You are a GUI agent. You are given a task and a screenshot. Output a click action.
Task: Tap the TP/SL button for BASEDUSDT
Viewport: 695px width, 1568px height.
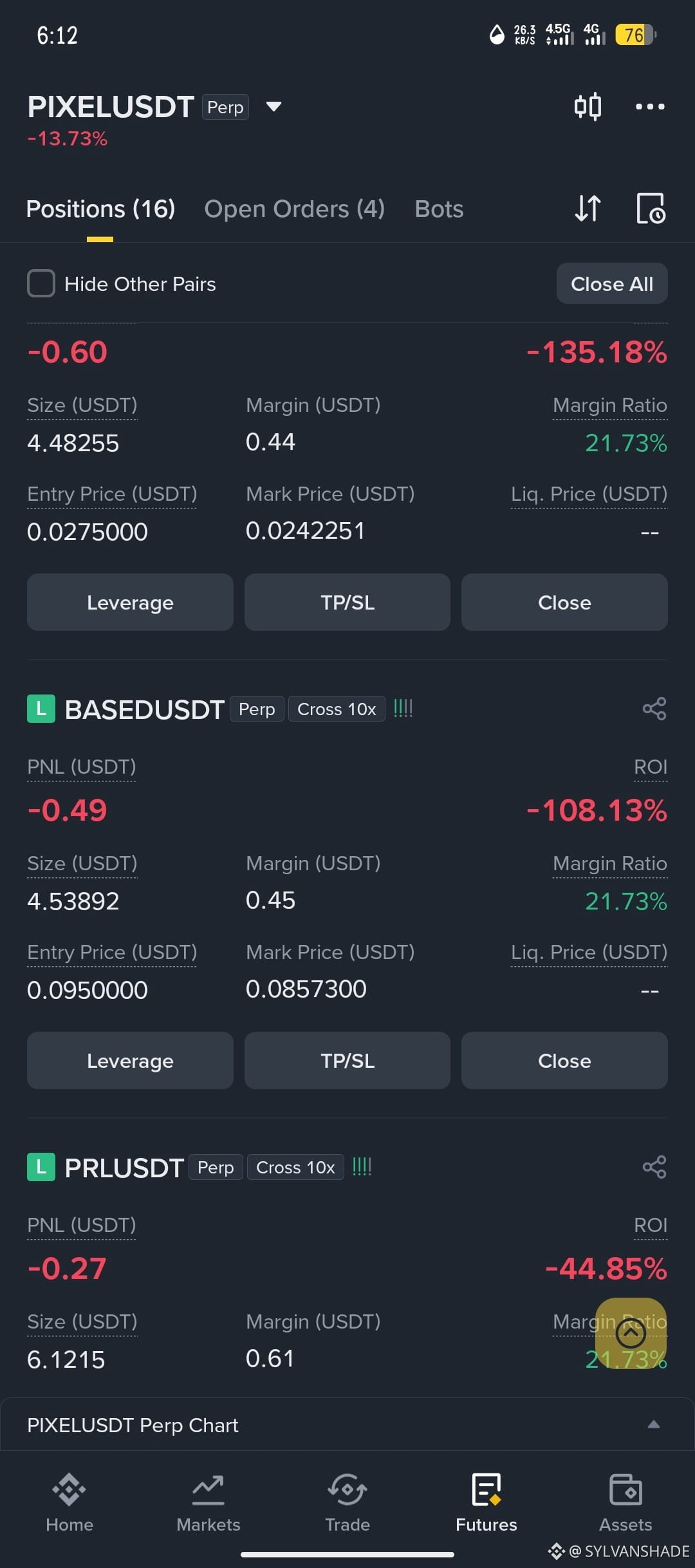point(347,1060)
